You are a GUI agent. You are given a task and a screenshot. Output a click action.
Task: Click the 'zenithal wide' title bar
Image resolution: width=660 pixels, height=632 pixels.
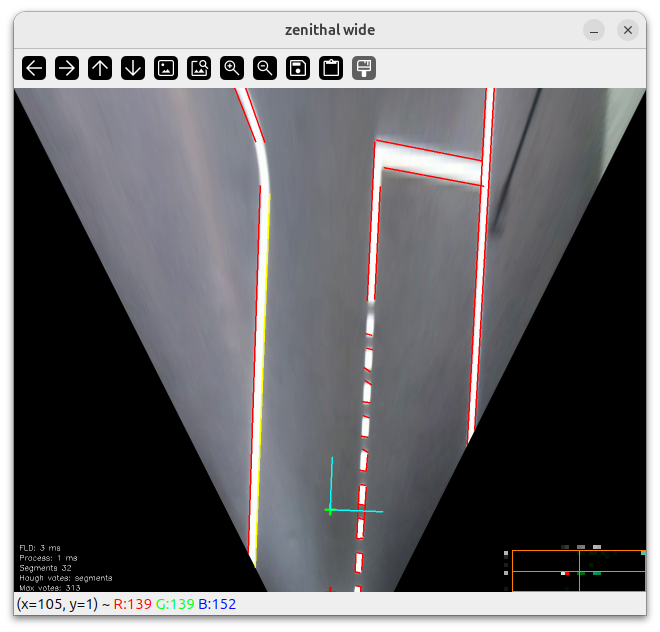click(330, 30)
